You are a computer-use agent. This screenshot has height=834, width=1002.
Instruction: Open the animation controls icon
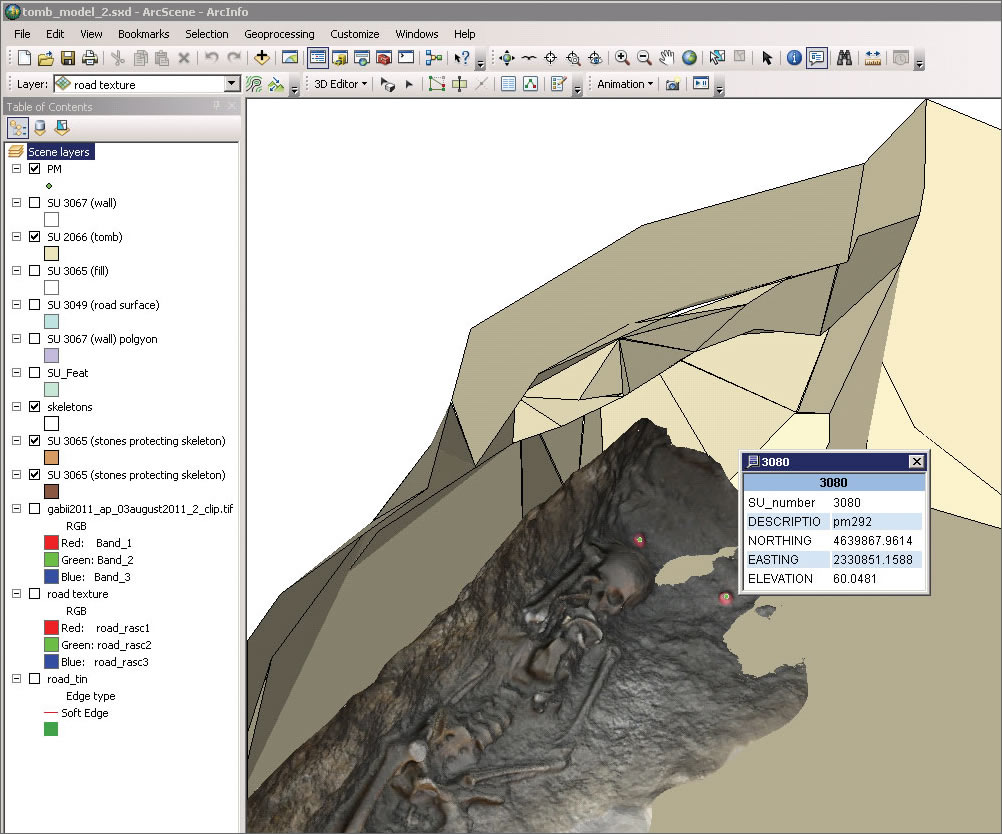coord(701,84)
